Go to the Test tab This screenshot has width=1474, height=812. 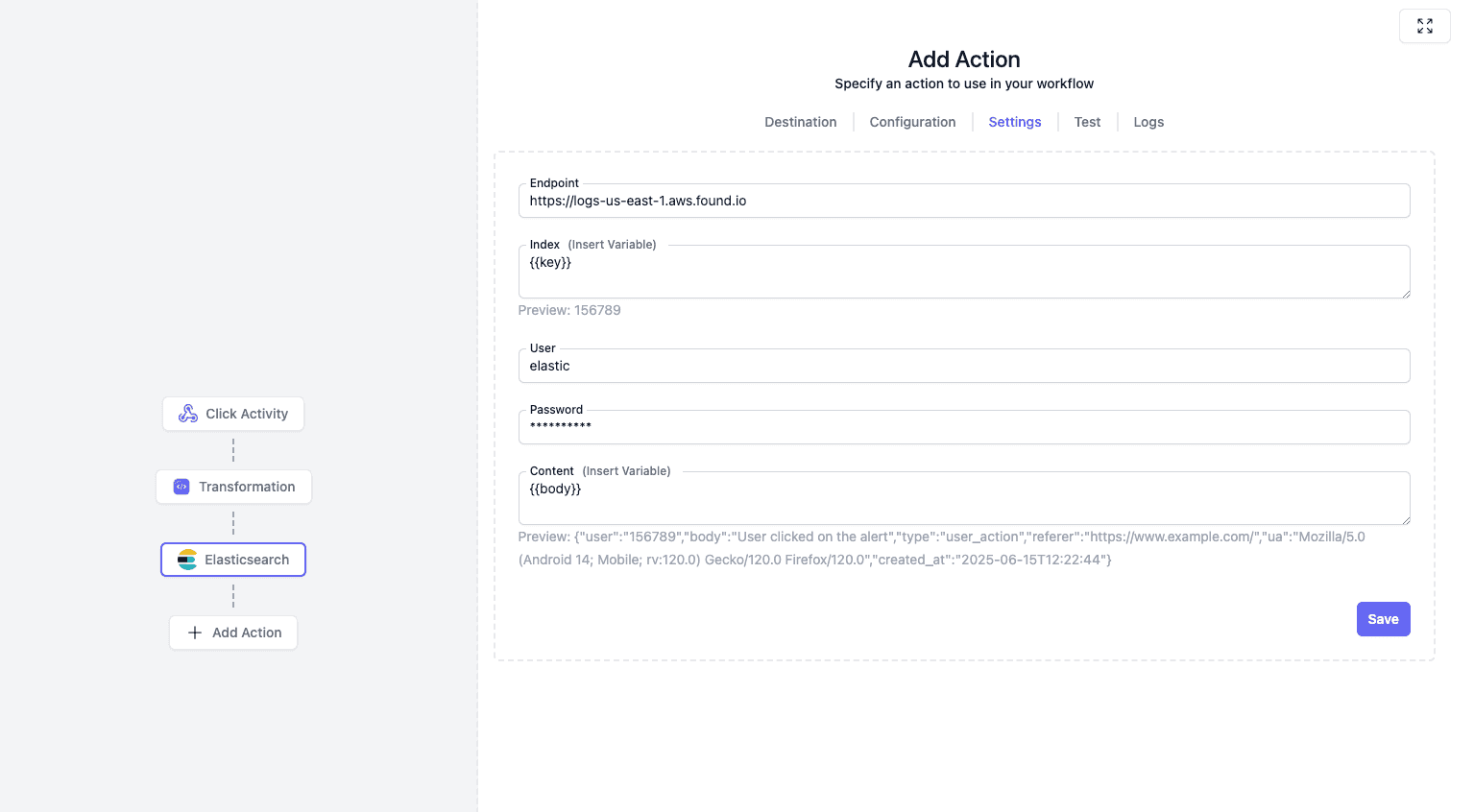(x=1087, y=122)
